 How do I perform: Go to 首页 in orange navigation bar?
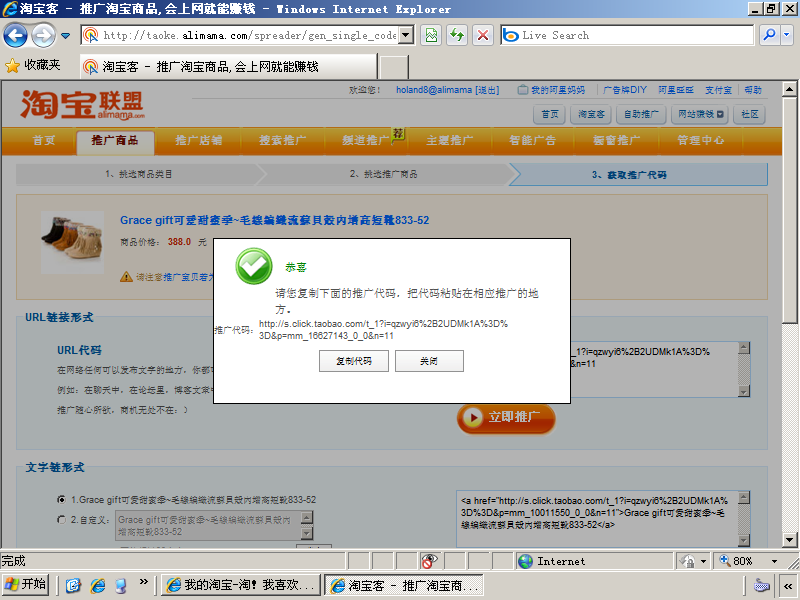tap(44, 140)
